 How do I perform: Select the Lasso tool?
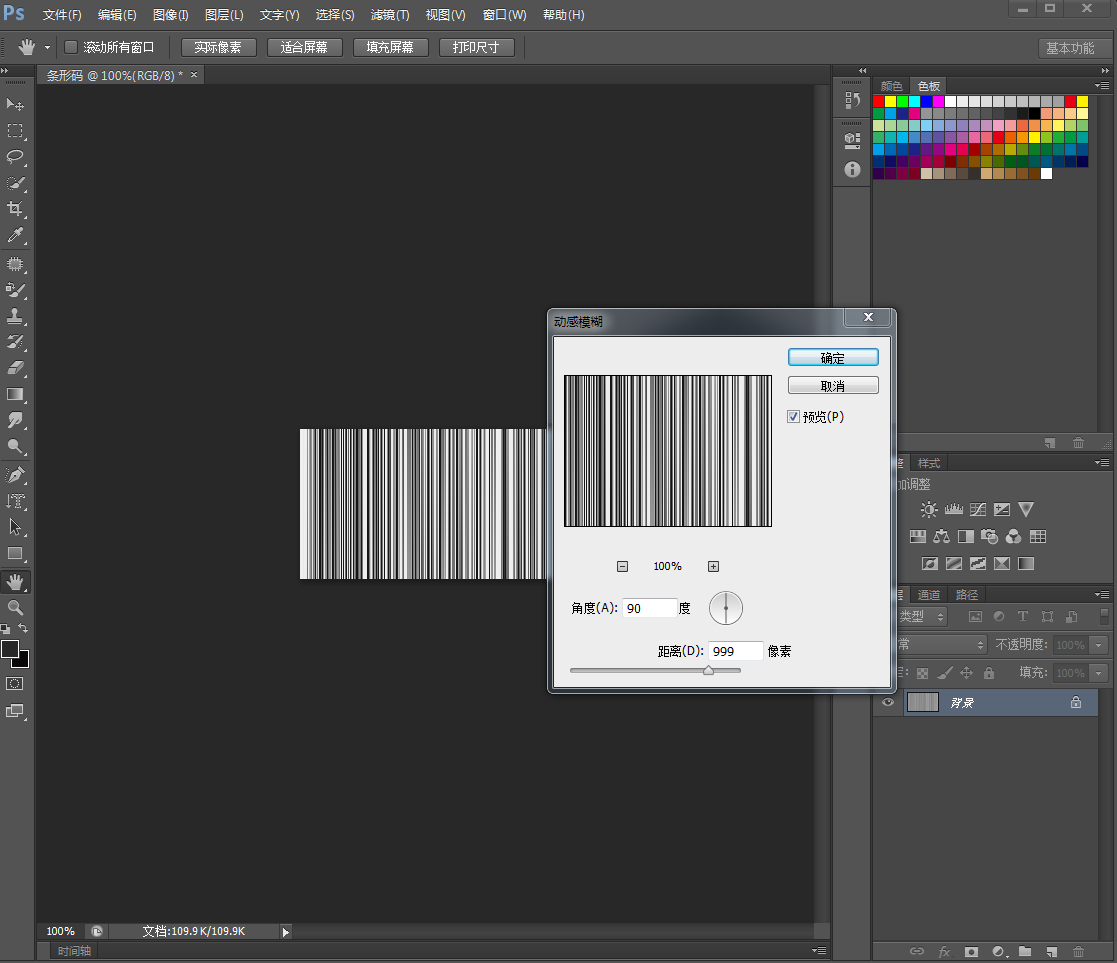(16, 157)
